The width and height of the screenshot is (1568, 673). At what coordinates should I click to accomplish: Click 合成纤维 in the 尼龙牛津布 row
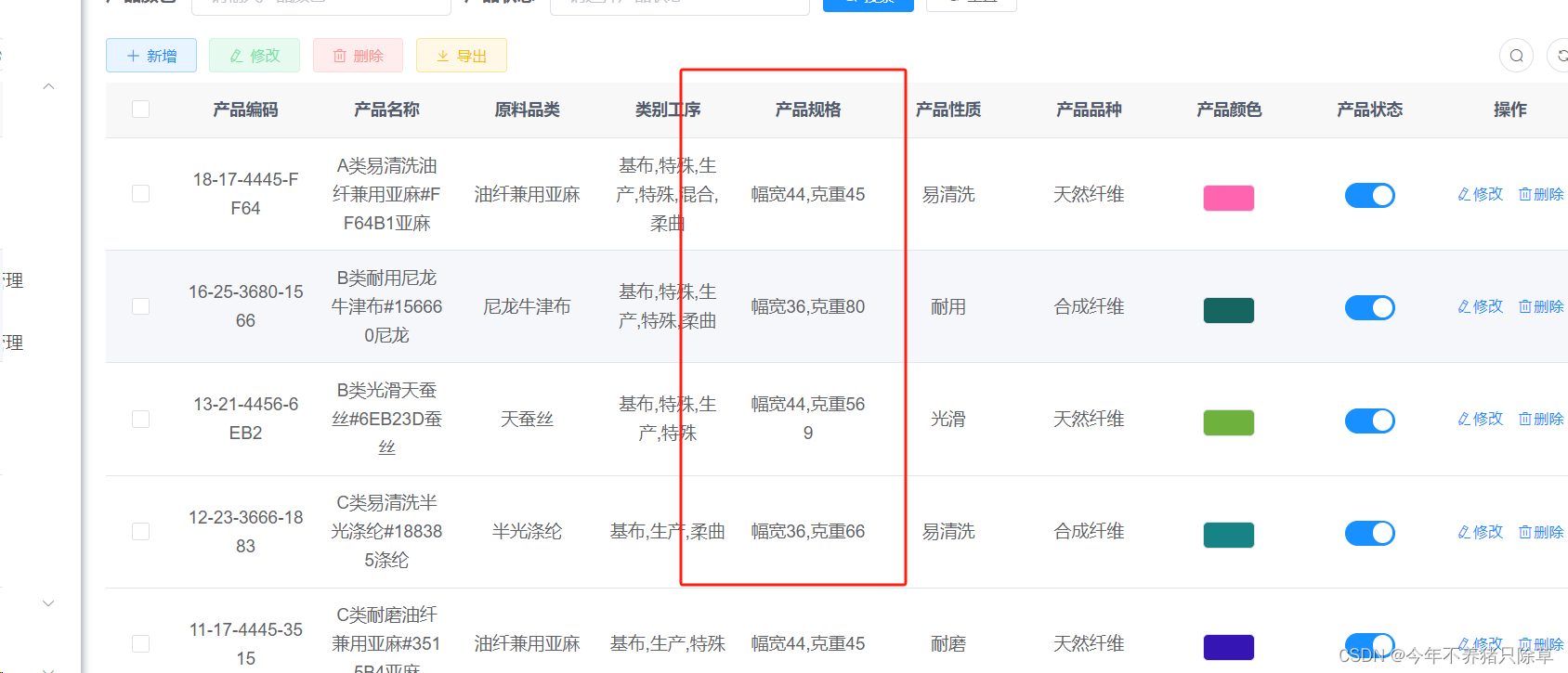click(x=1089, y=306)
